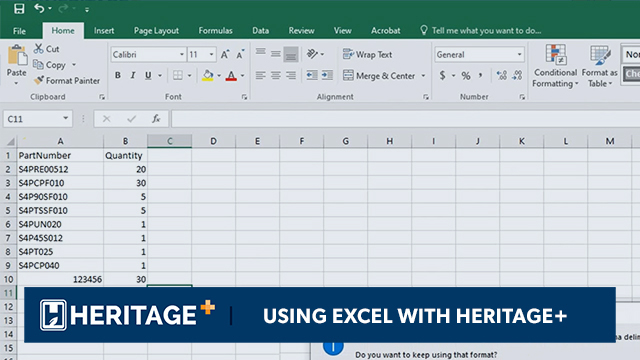Image resolution: width=640 pixels, height=360 pixels.
Task: Click the Name Box showing C11
Action: (38, 119)
